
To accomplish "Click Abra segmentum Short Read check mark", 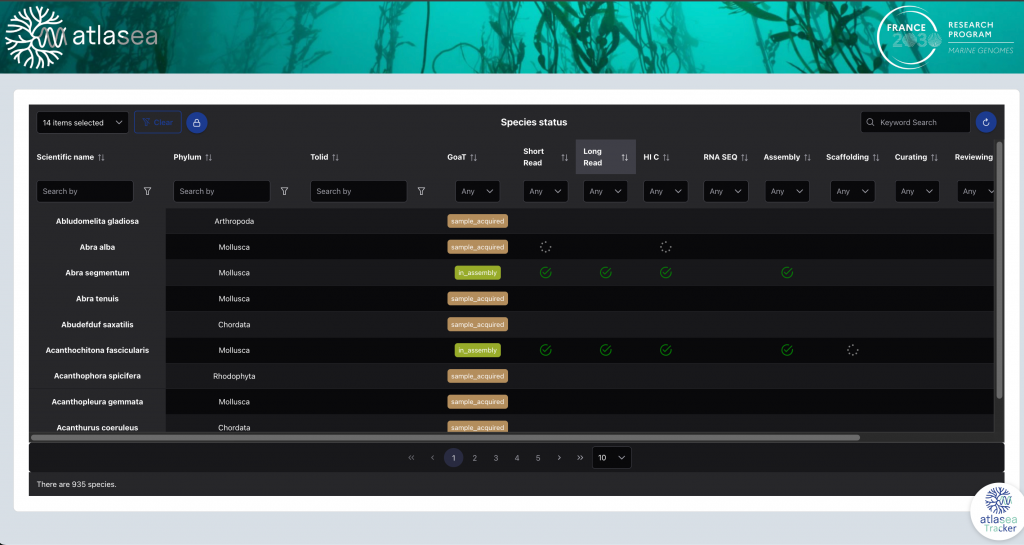I will tap(545, 272).
